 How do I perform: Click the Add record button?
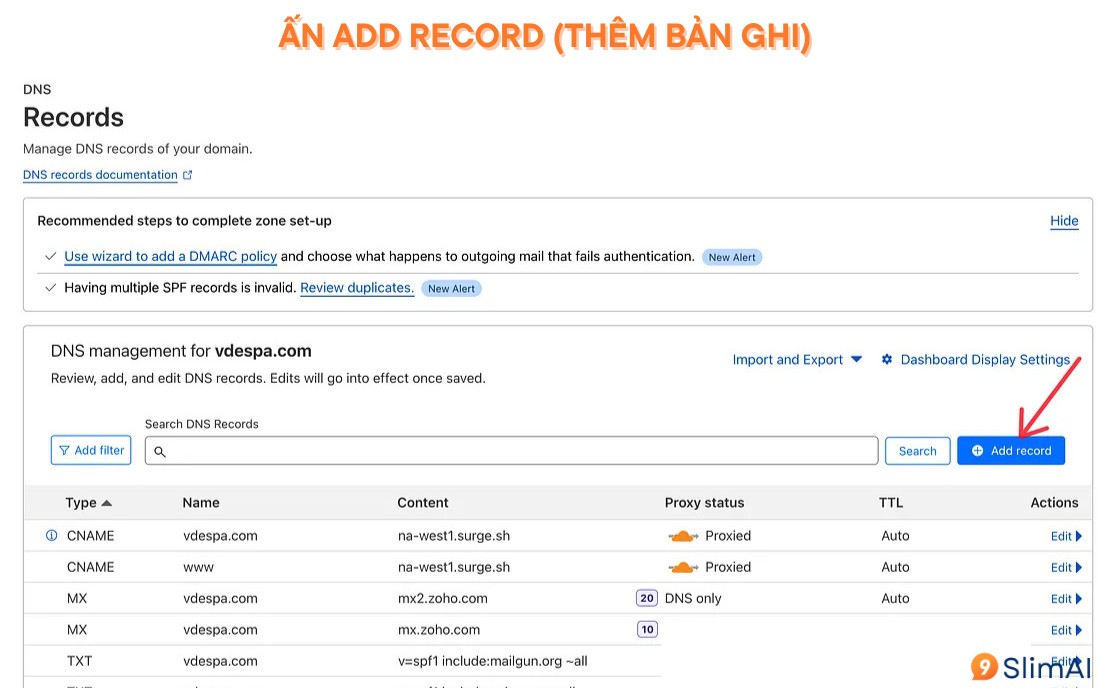tap(1011, 450)
